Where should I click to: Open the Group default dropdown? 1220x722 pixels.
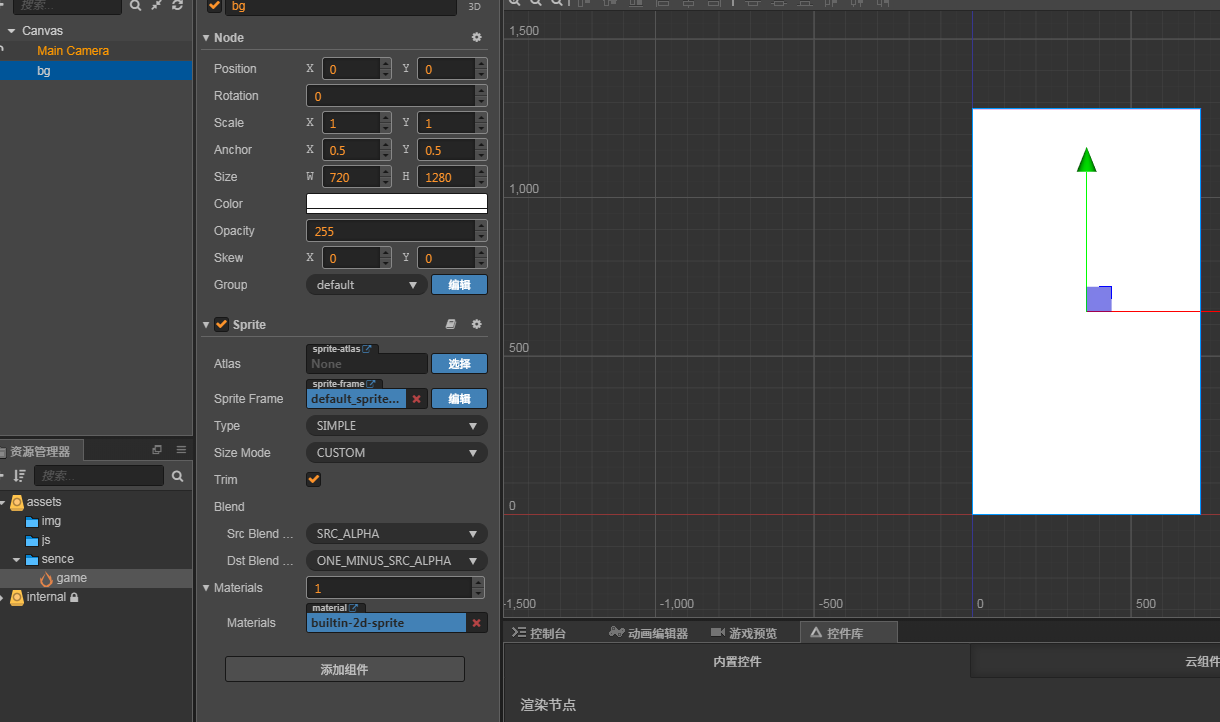366,285
